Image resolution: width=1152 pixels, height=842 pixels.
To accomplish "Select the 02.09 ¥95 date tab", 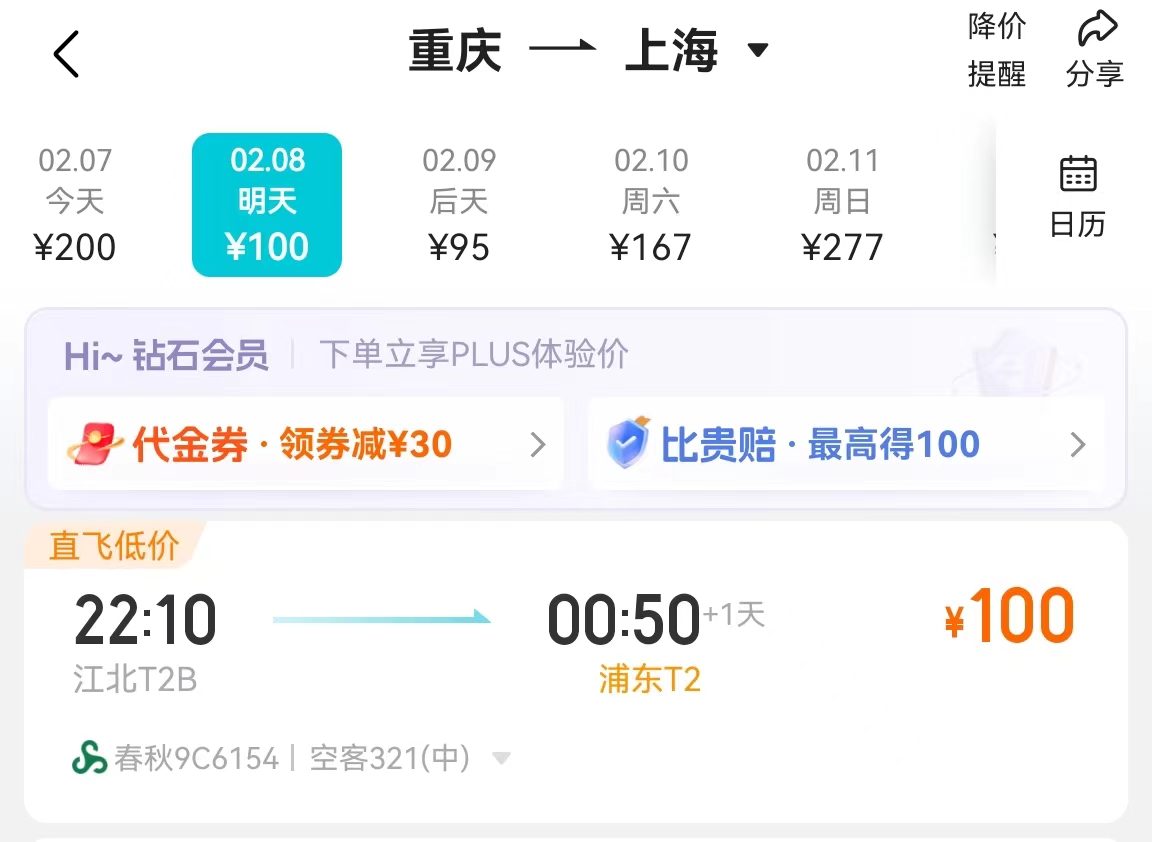I will coord(459,204).
